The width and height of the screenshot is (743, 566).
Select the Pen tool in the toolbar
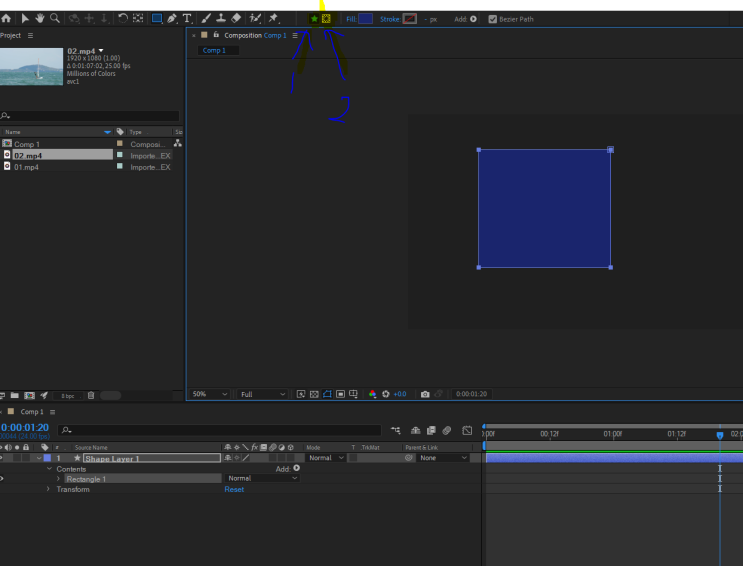click(x=171, y=18)
